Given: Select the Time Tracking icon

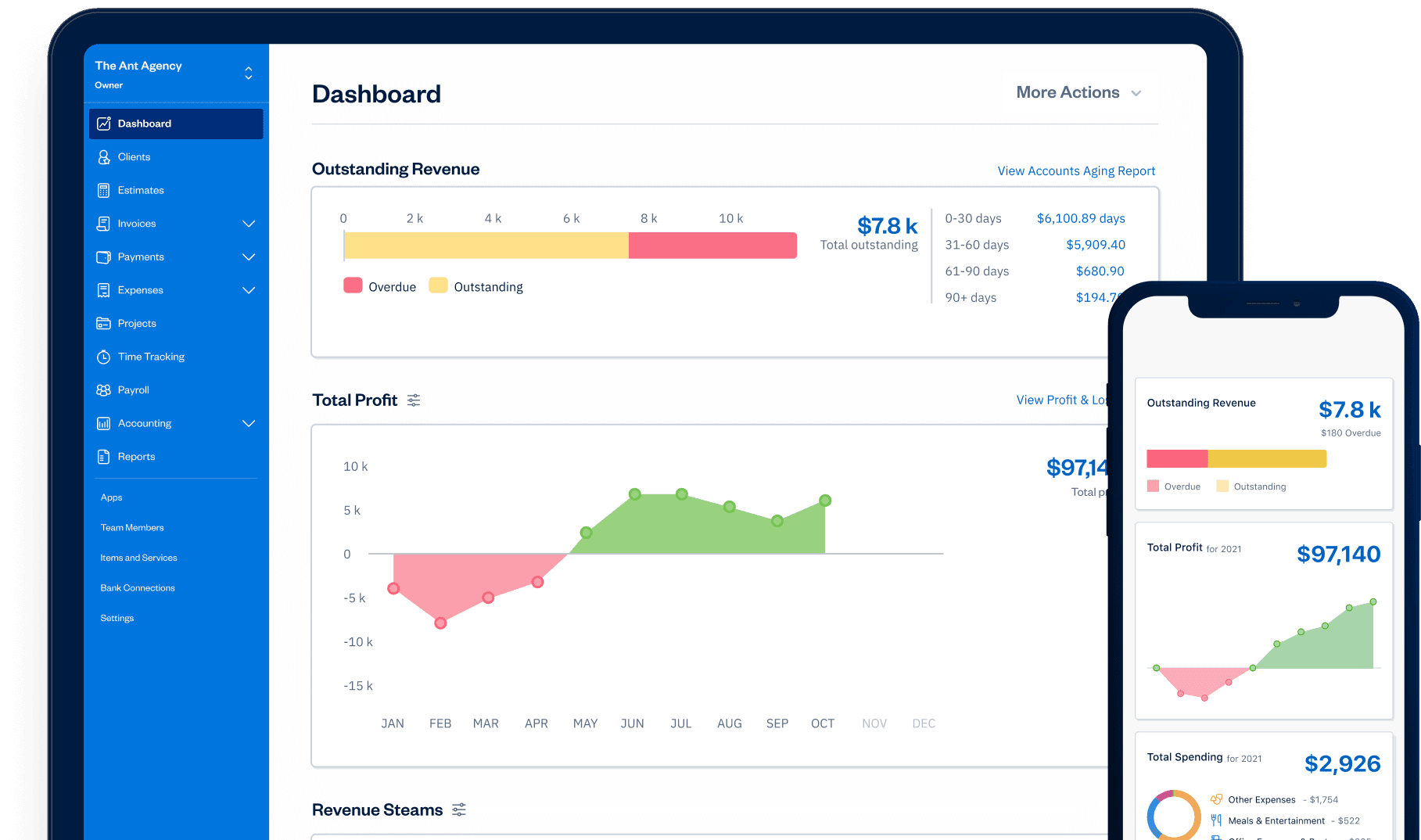Looking at the screenshot, I should click(x=104, y=356).
